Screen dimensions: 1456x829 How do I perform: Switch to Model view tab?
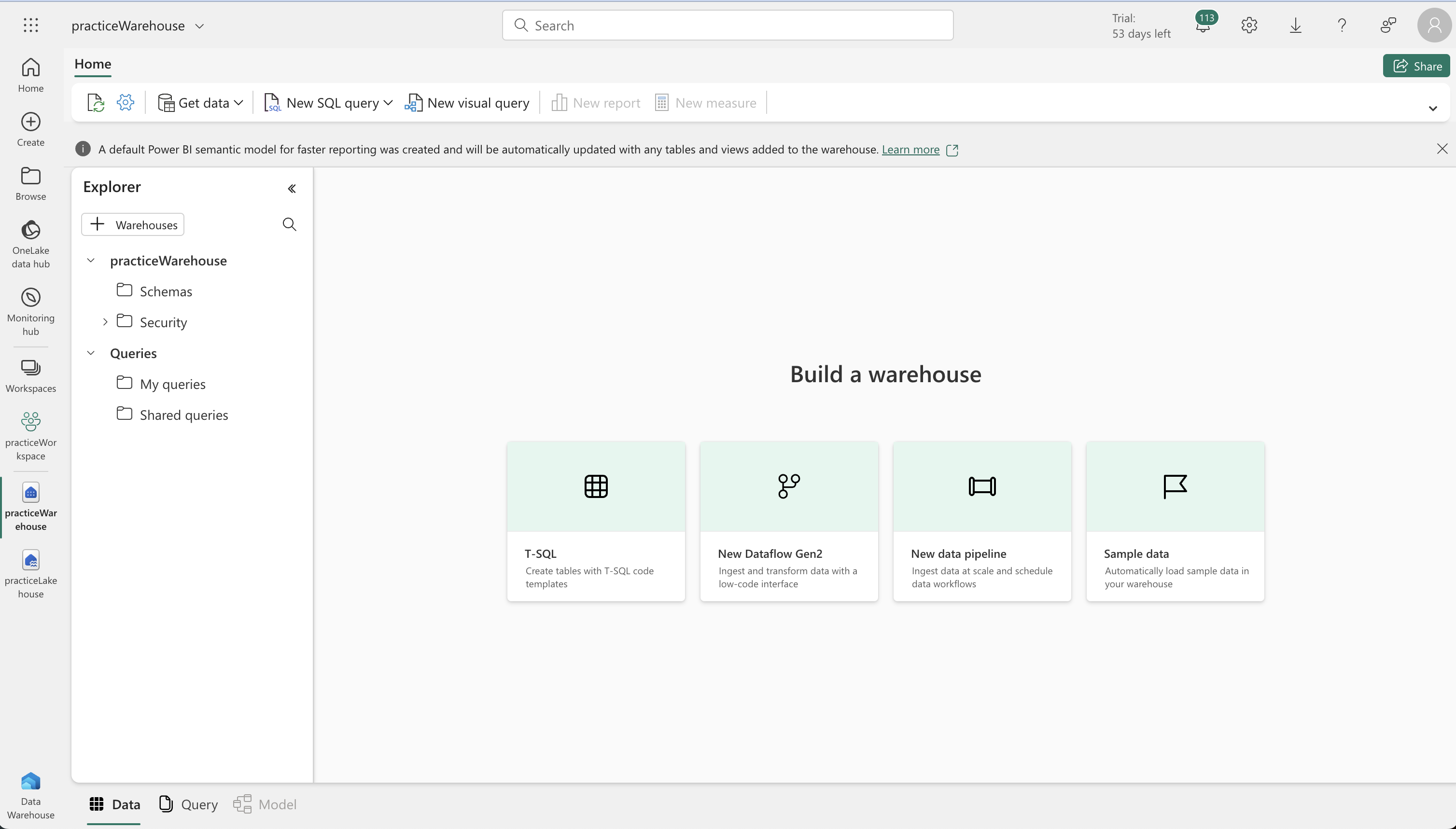266,804
